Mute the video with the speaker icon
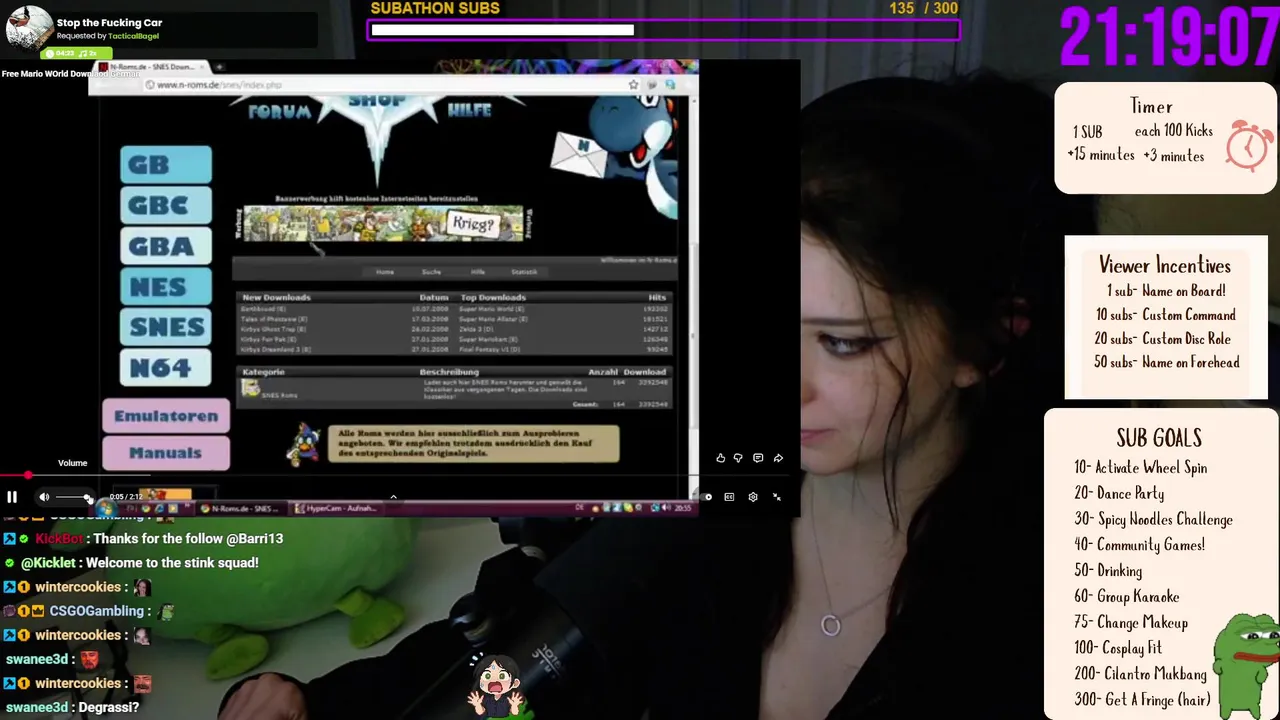The height and width of the screenshot is (720, 1280). click(x=44, y=497)
